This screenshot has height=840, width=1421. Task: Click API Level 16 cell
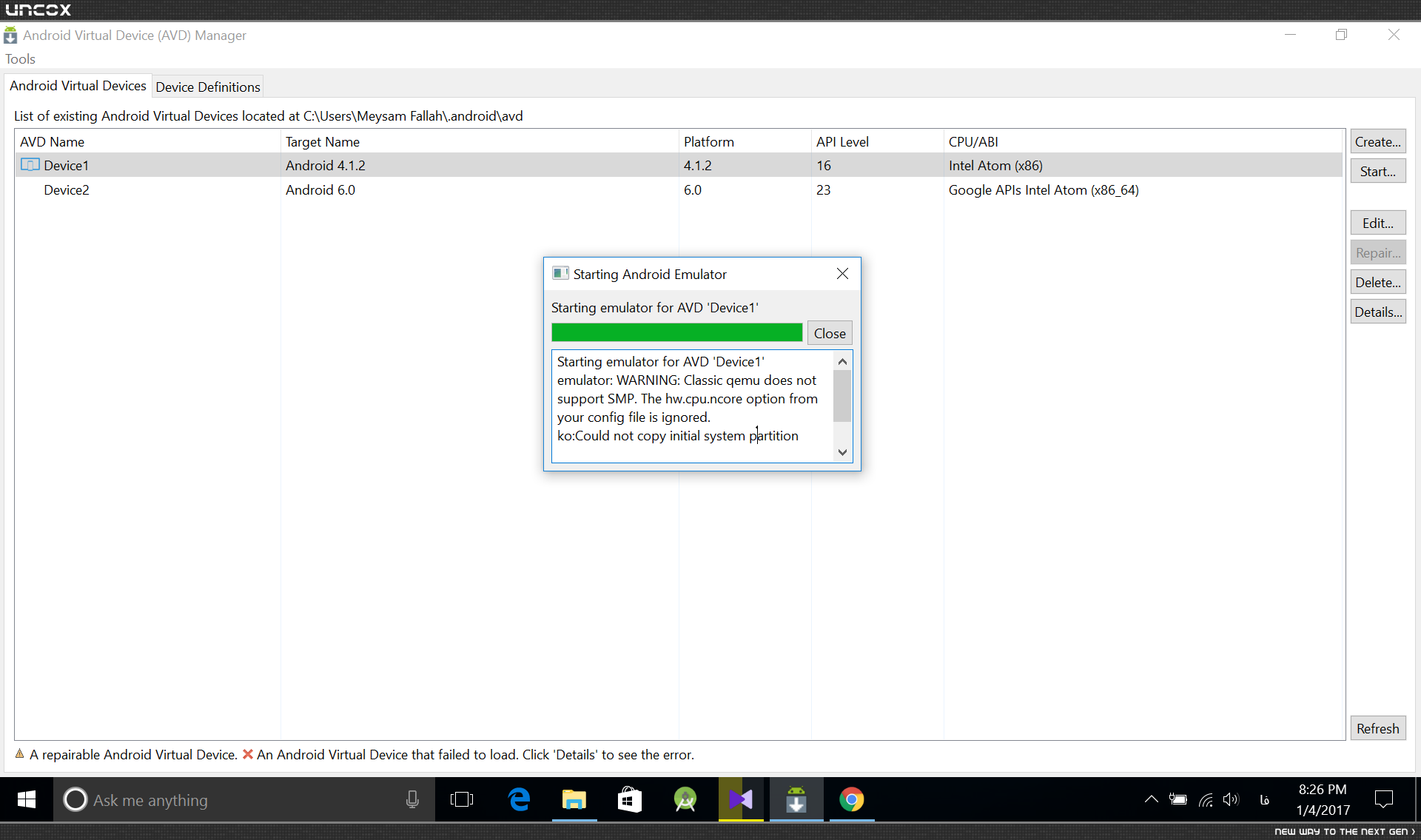click(x=824, y=165)
